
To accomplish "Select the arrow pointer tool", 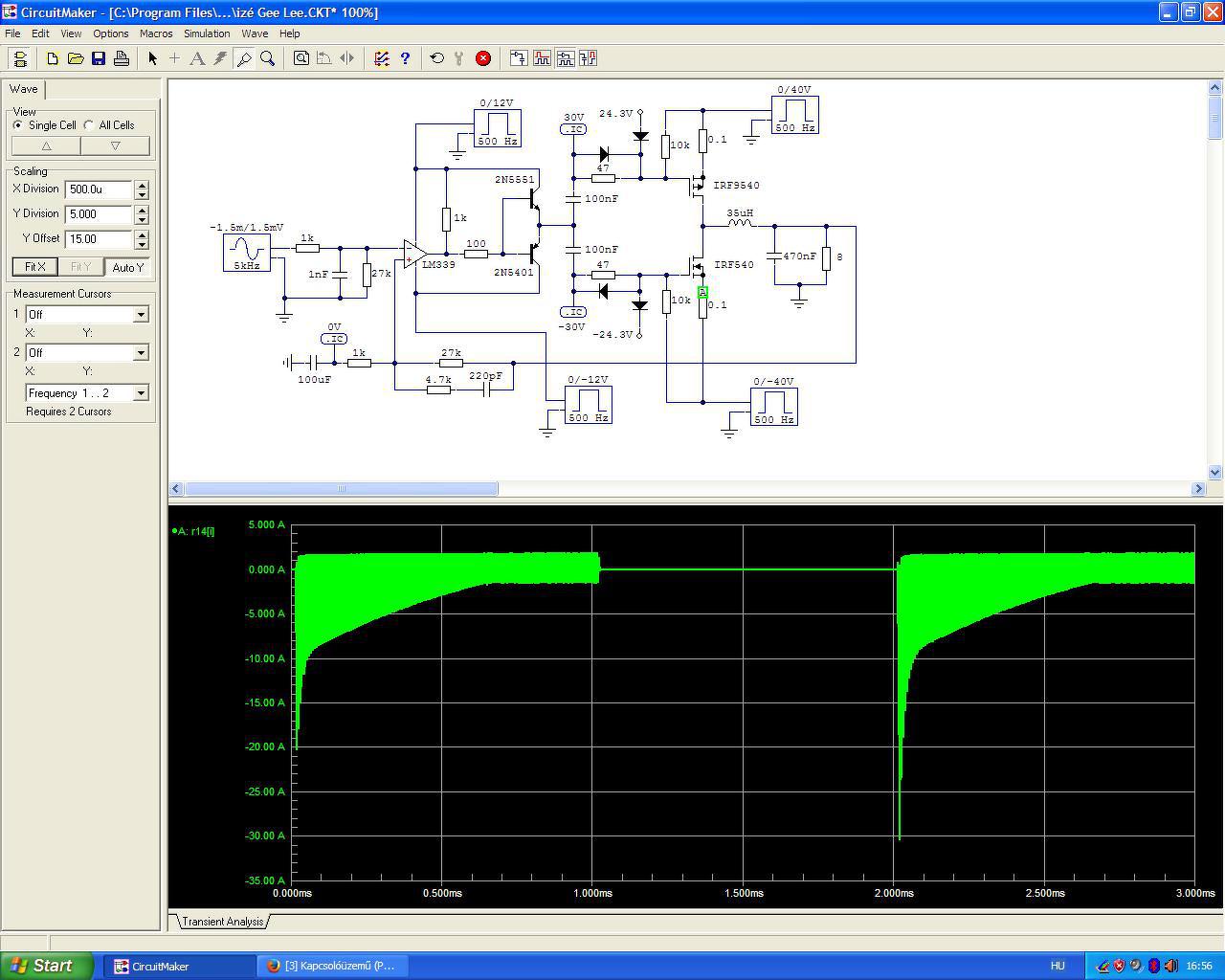I will 152,58.
